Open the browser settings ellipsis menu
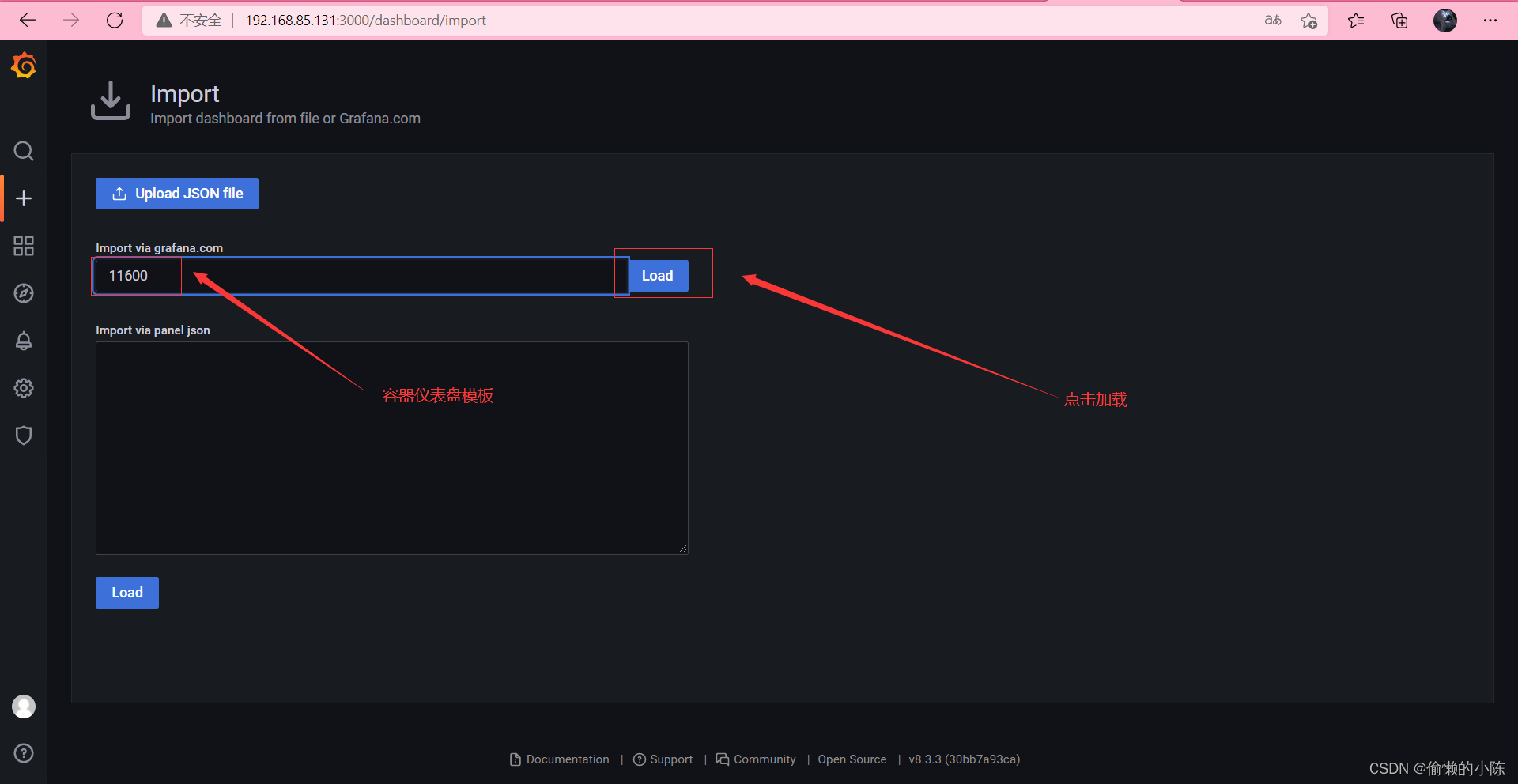 1490,21
